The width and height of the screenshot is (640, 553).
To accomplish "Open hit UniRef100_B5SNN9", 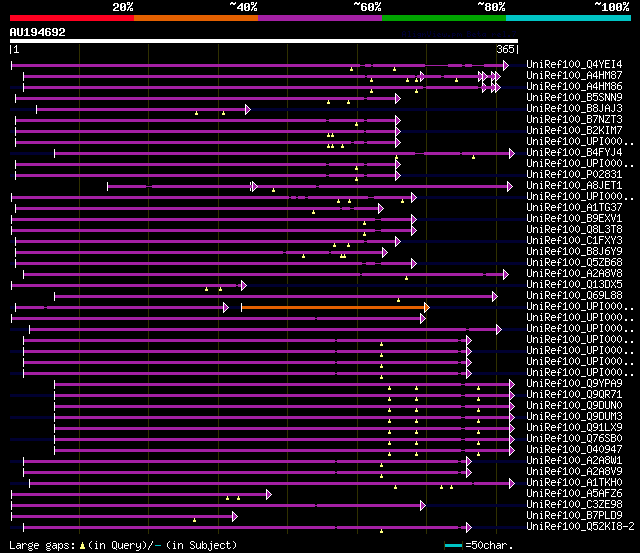I will (574, 97).
